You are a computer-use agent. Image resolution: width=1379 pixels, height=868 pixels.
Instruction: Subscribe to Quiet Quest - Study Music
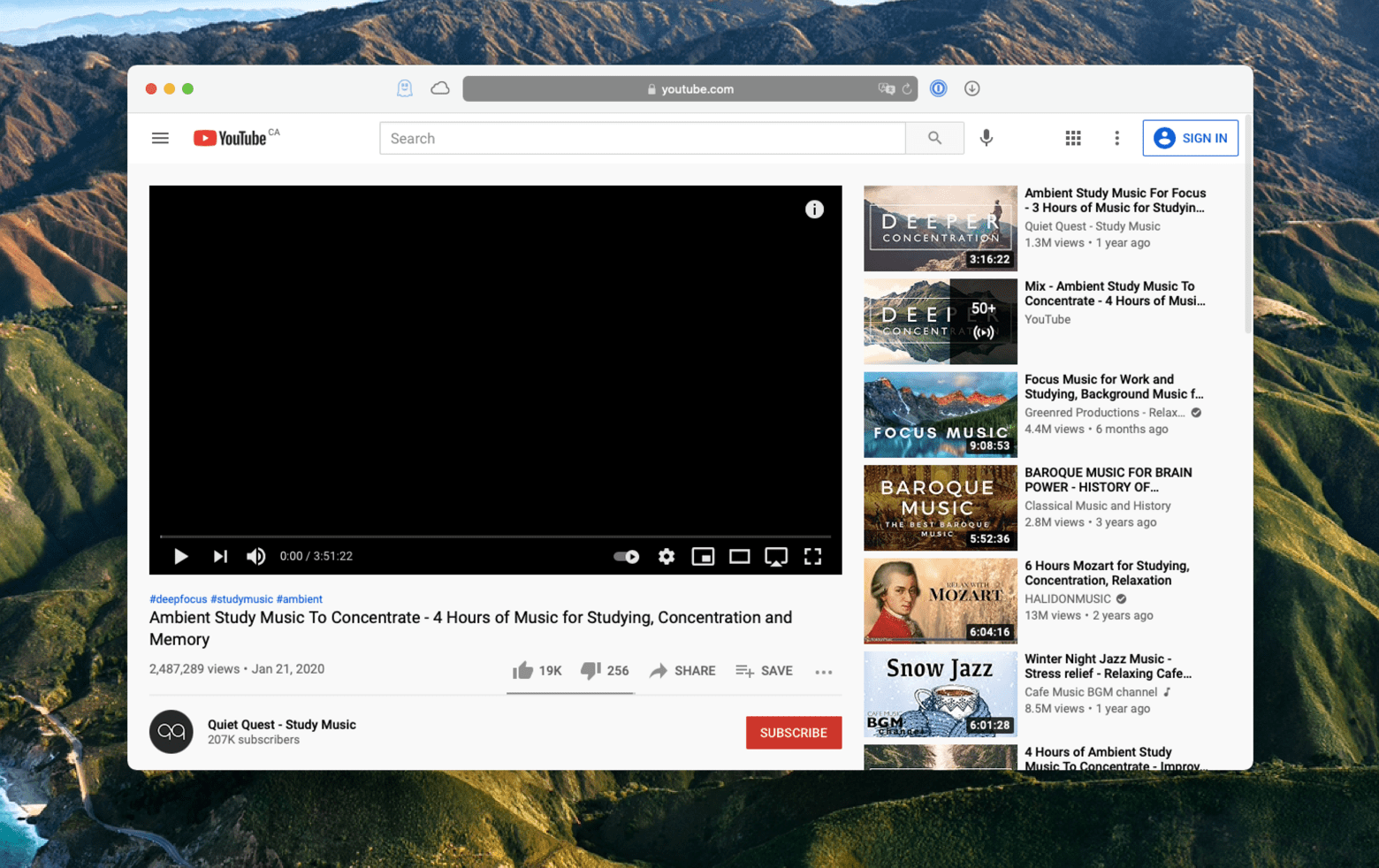tap(793, 732)
